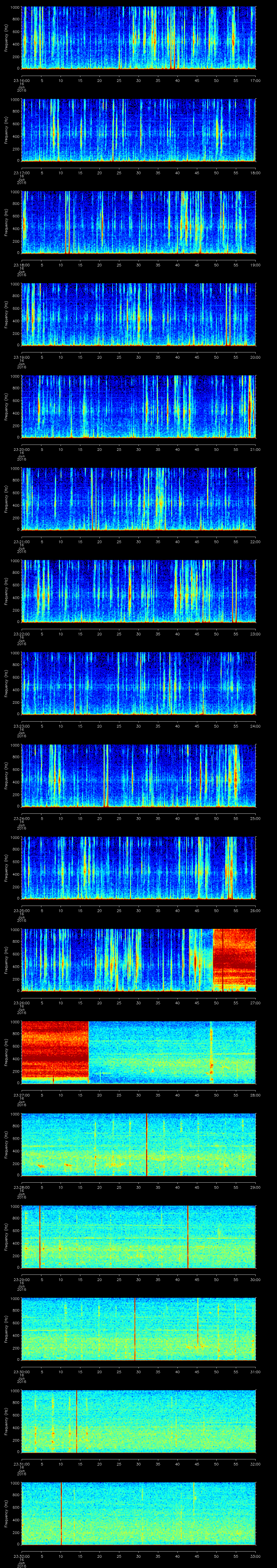Select the spectrogram panel starting at 23:18:00
This screenshot has height=1568, width=277.
pyautogui.click(x=139, y=222)
